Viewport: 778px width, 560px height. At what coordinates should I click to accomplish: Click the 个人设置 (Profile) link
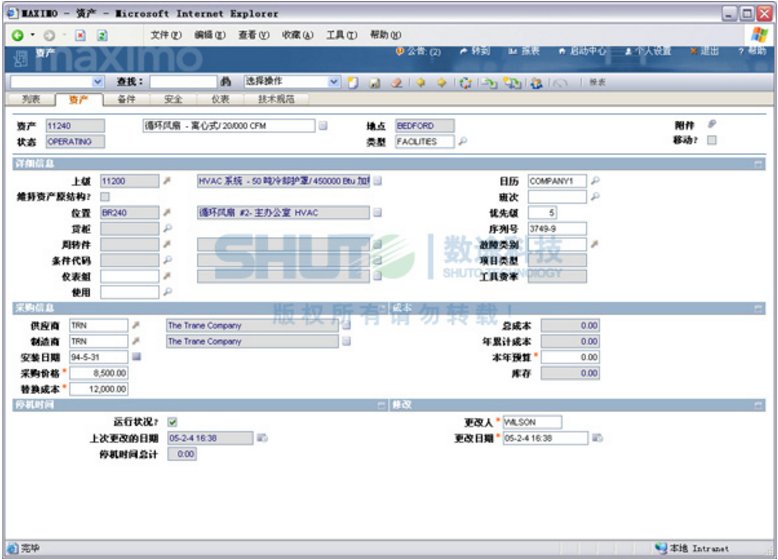tap(648, 51)
